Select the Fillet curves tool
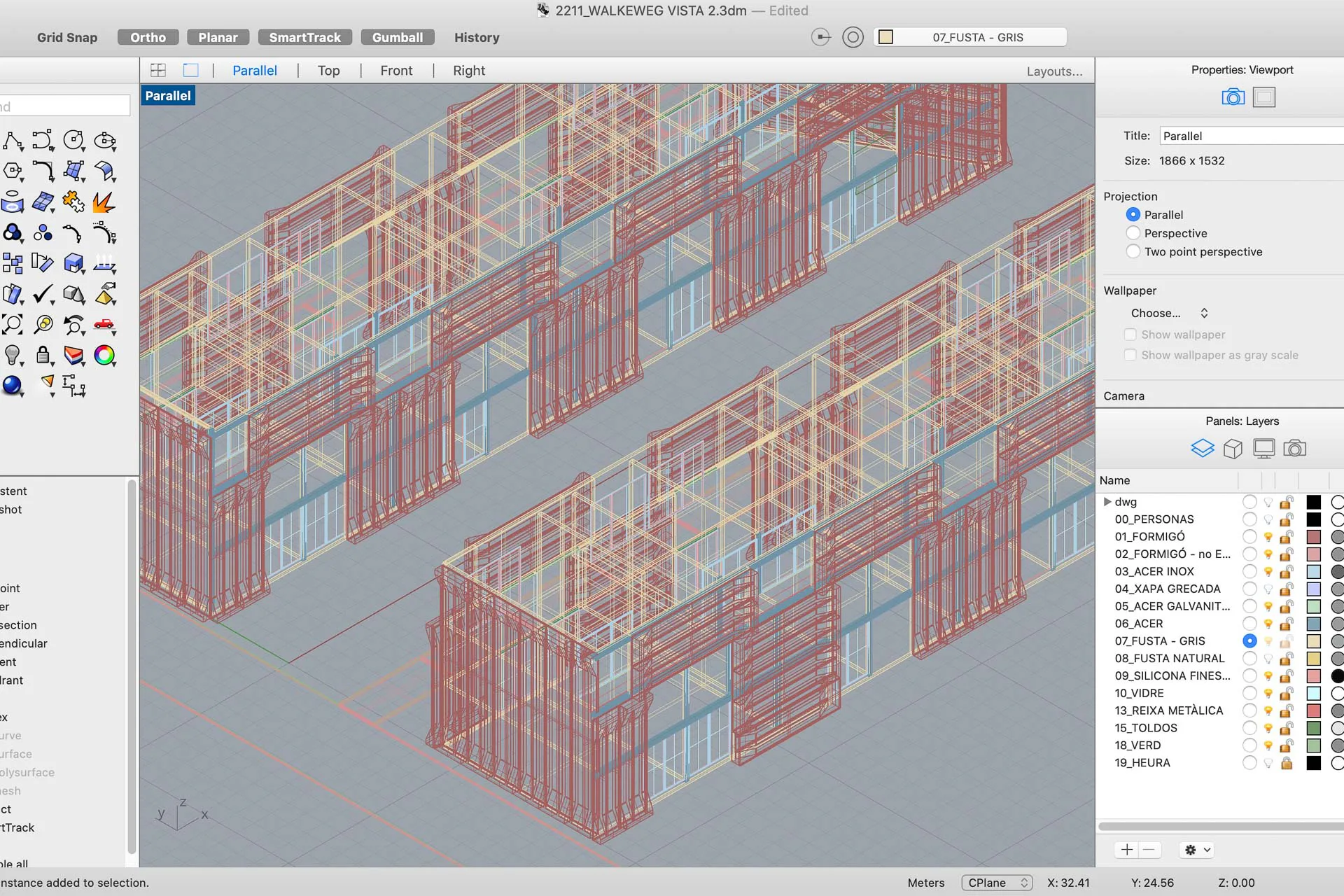Screen dimensions: 1344x896 [42, 171]
